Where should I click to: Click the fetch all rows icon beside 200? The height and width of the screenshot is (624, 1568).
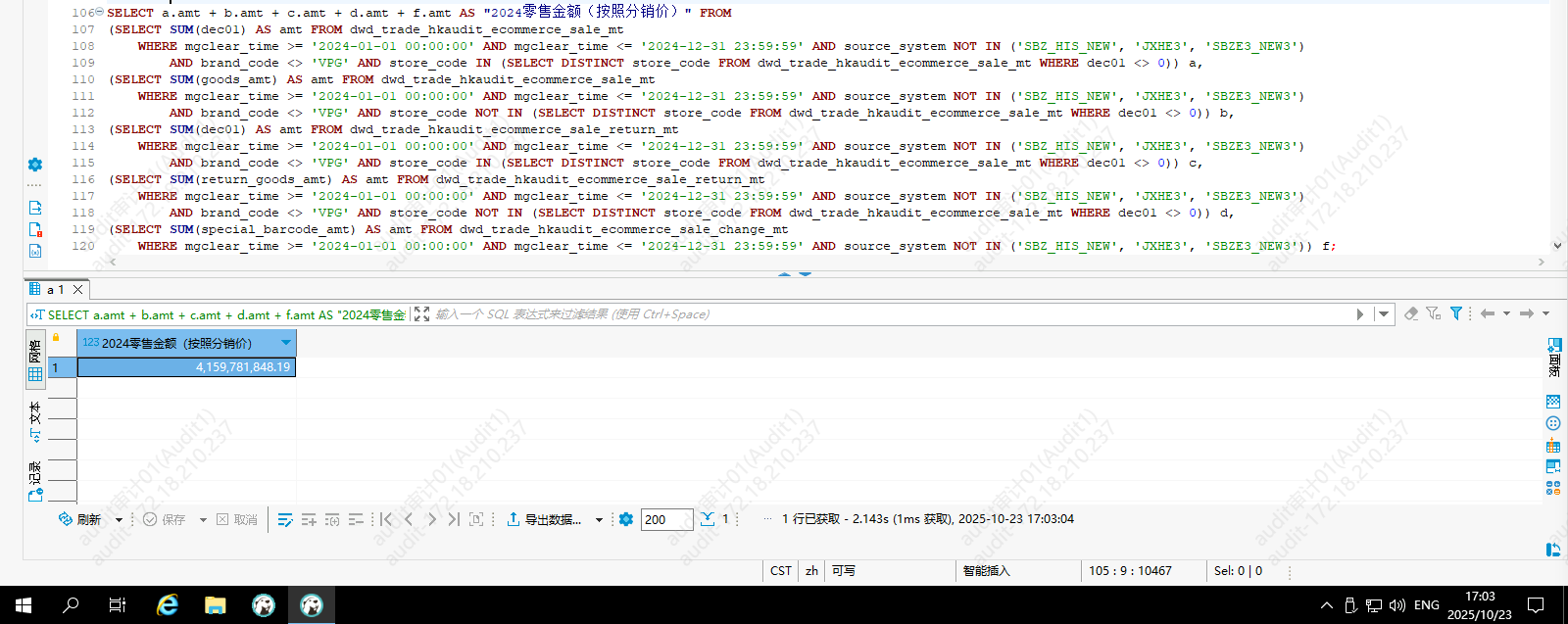click(708, 519)
